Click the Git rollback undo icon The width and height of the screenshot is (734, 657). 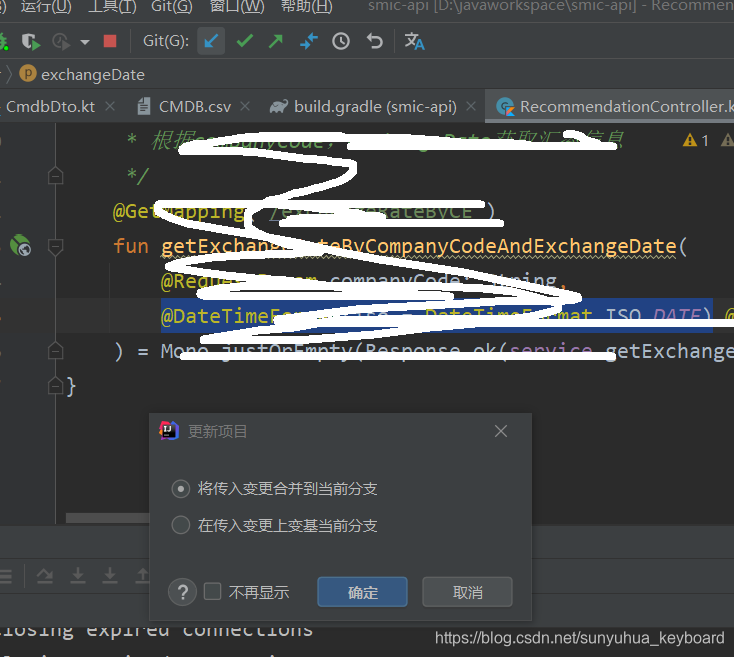point(374,41)
